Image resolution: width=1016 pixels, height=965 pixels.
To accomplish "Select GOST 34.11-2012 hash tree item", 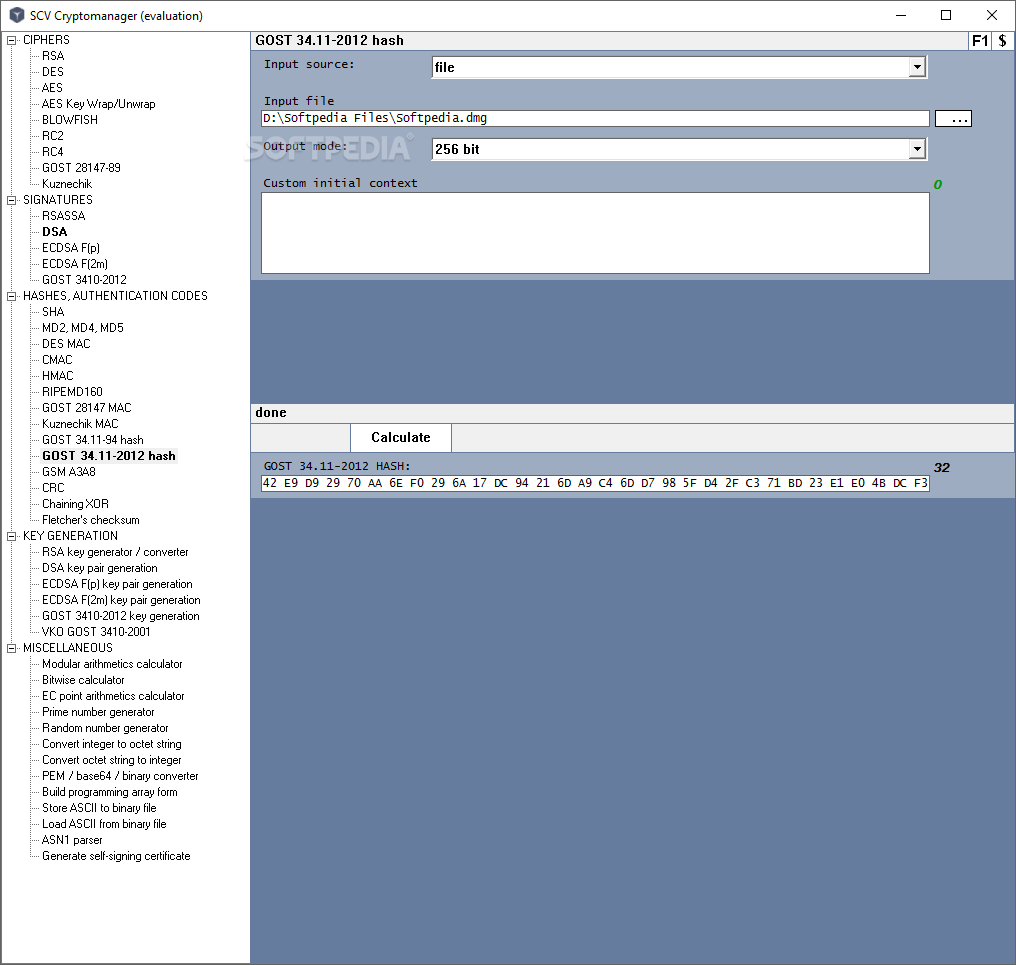I will 109,456.
